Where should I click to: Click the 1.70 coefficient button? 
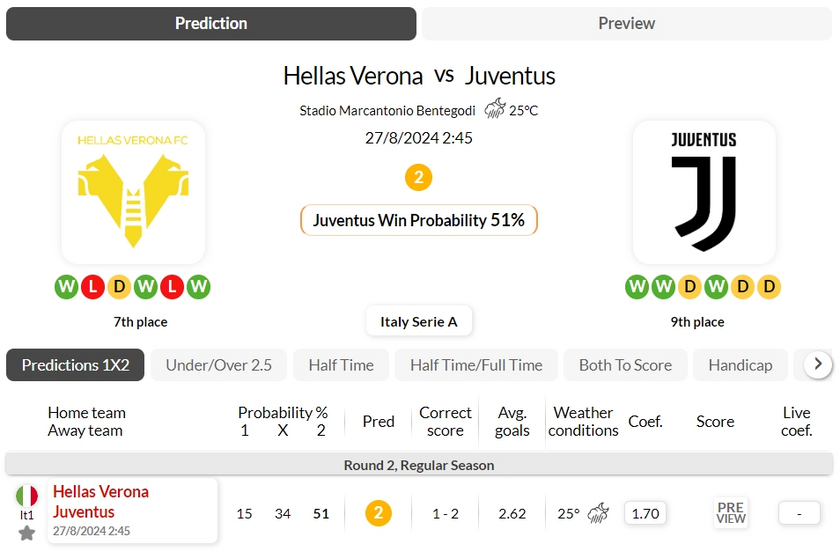click(x=646, y=513)
